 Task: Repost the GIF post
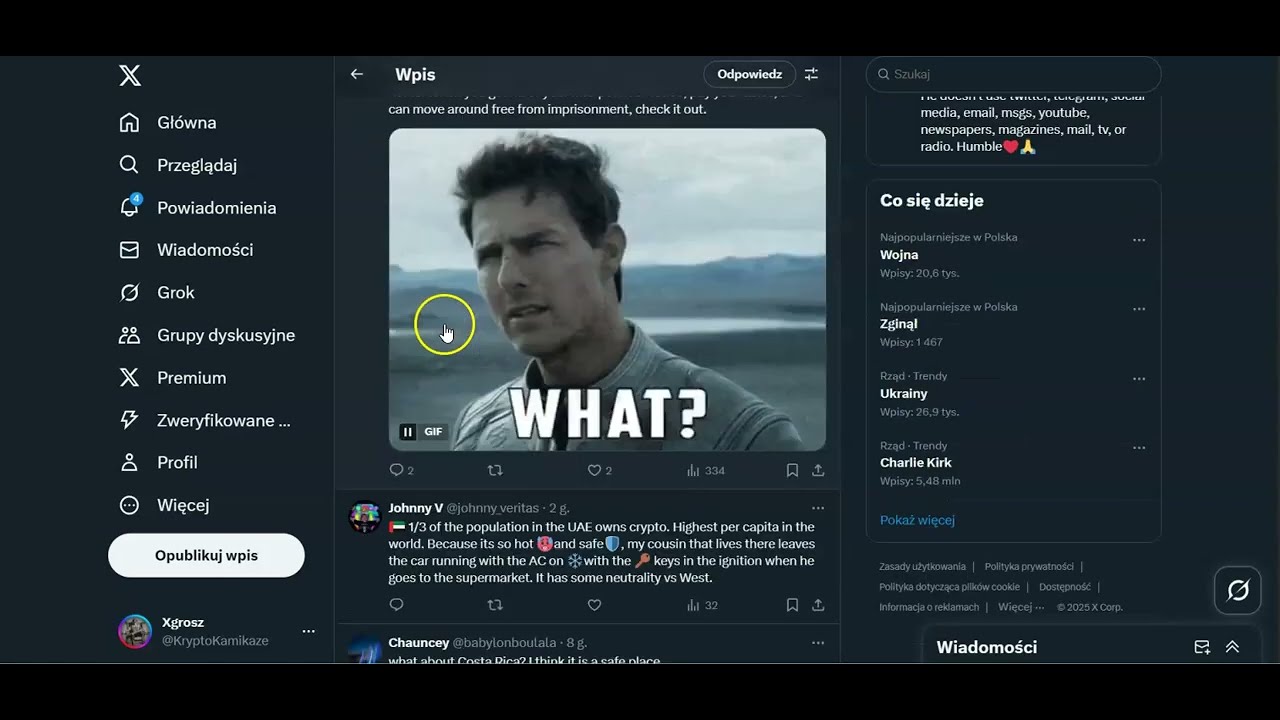point(495,470)
